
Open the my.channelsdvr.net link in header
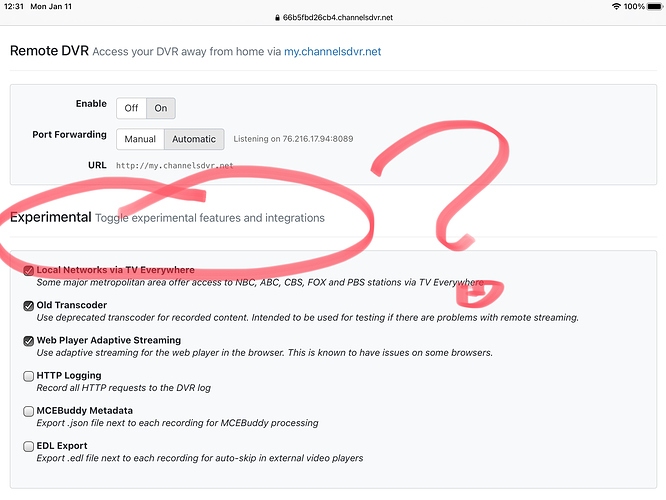(332, 50)
